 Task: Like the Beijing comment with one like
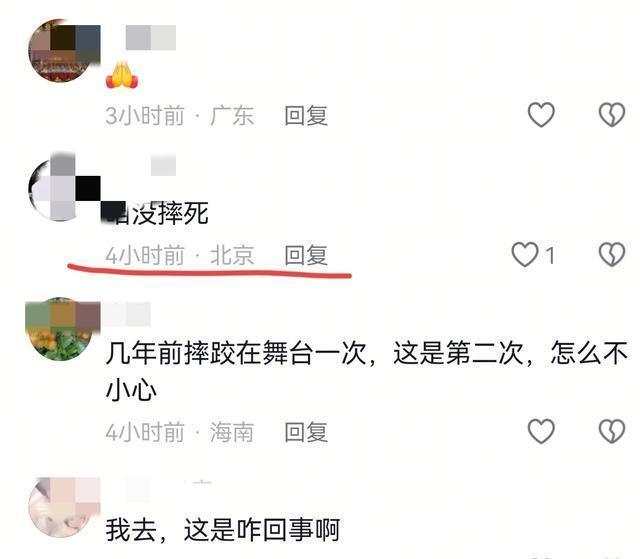[525, 255]
